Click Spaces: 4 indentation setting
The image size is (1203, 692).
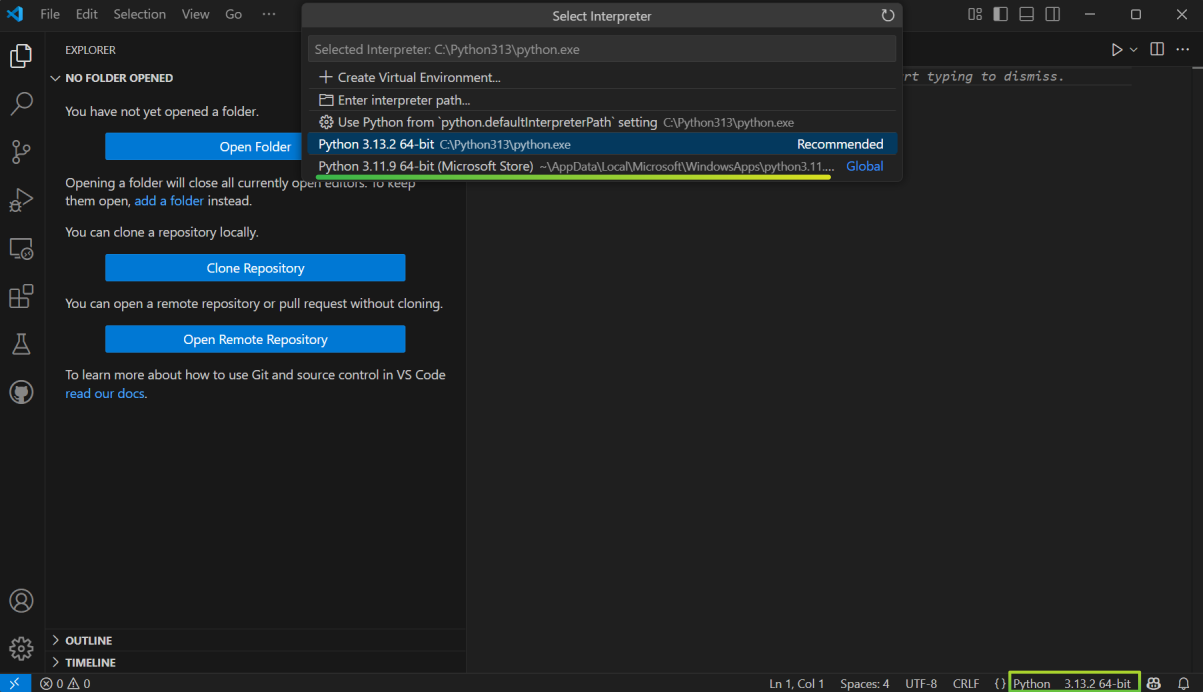pos(865,683)
